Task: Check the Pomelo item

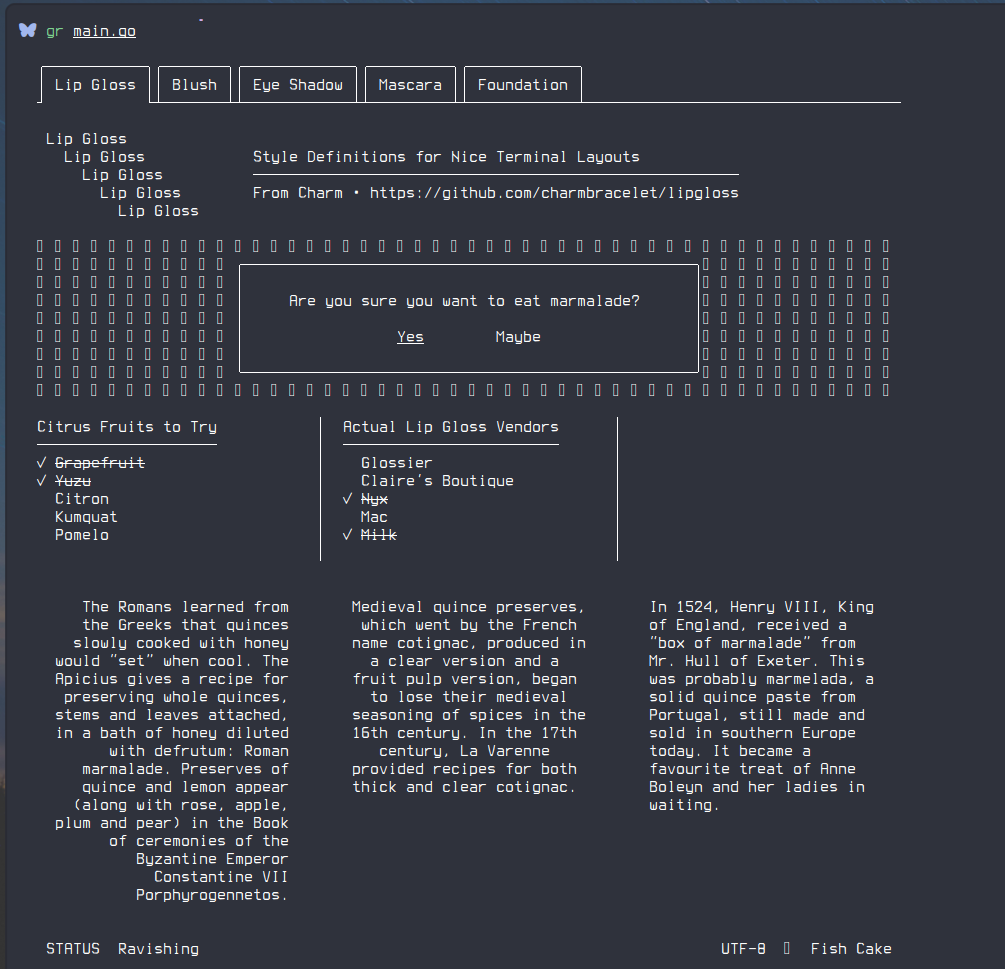Action: point(82,534)
